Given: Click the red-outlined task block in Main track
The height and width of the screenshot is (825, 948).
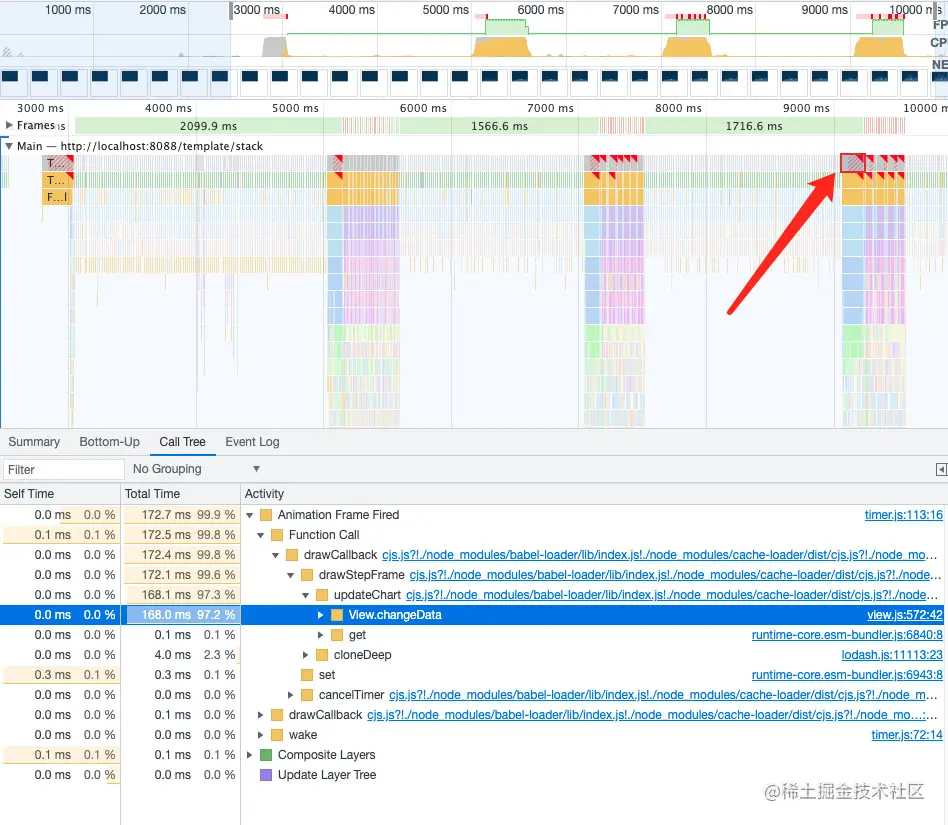Looking at the screenshot, I should tap(852, 163).
